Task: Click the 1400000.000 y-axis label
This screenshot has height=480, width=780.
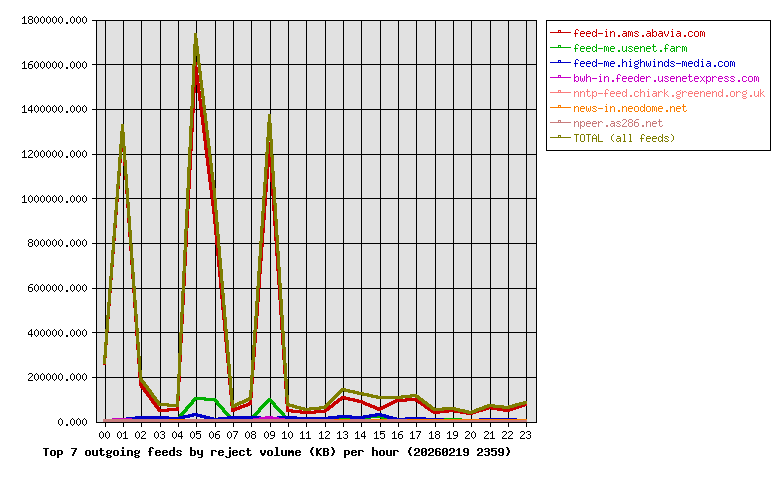Action: (54, 109)
